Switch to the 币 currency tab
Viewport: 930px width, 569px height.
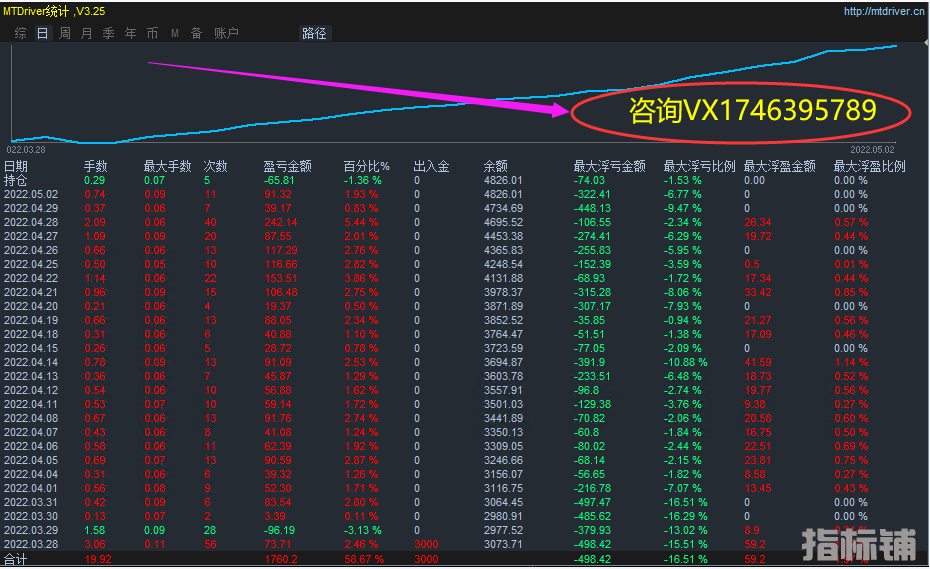152,33
